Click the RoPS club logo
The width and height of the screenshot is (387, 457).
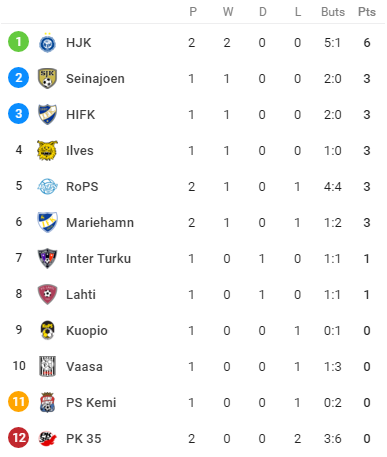click(47, 186)
